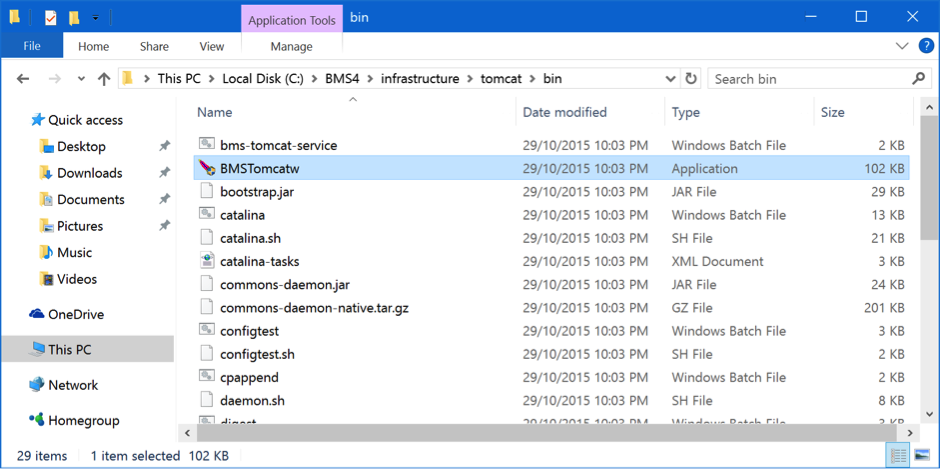Unpin Desktop using its pin icon
Image resolution: width=941 pixels, height=469 pixels.
click(x=164, y=146)
